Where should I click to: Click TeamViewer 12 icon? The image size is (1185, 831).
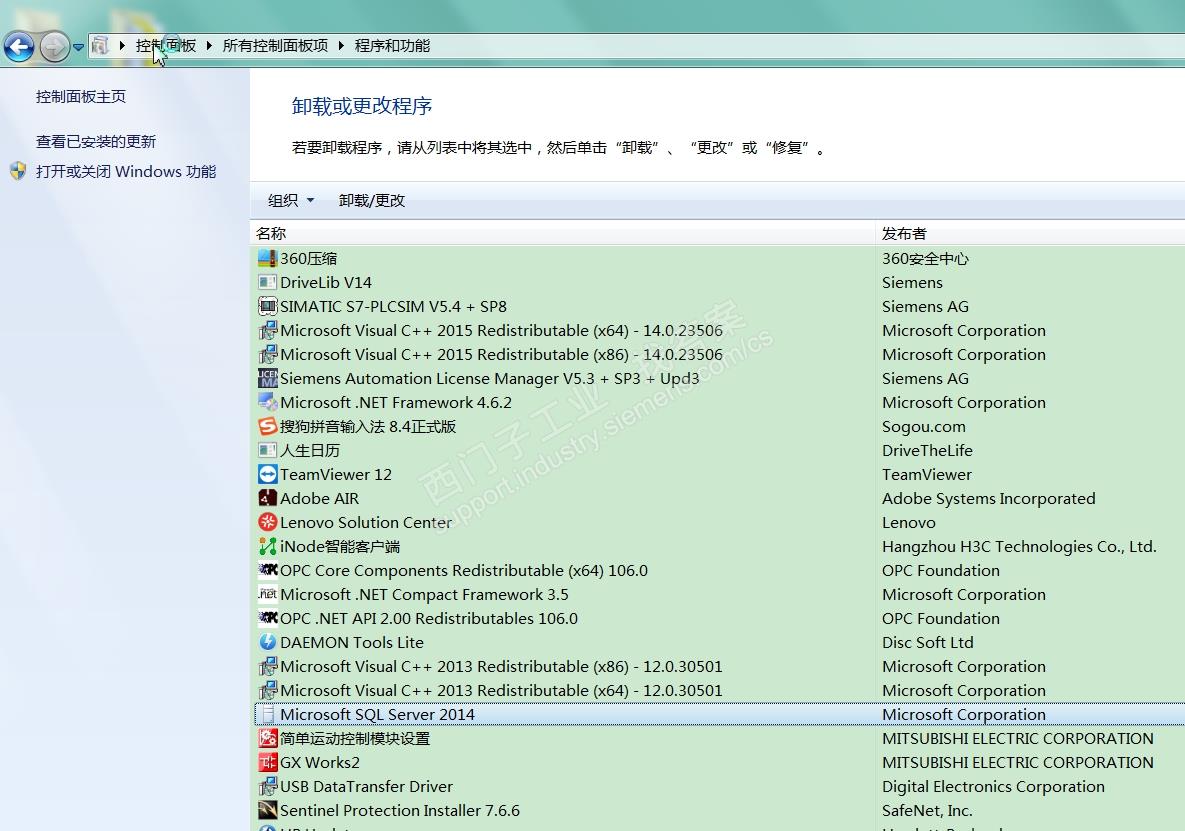(x=268, y=474)
